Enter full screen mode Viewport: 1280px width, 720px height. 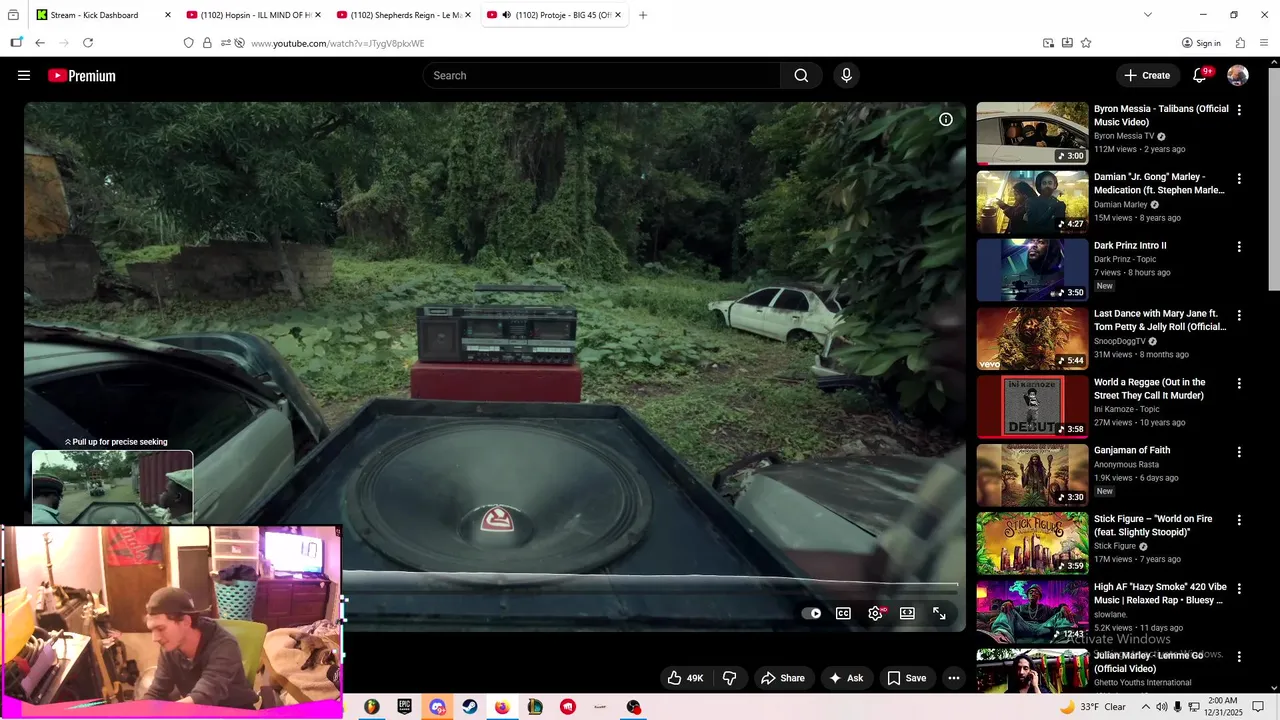[x=939, y=613]
